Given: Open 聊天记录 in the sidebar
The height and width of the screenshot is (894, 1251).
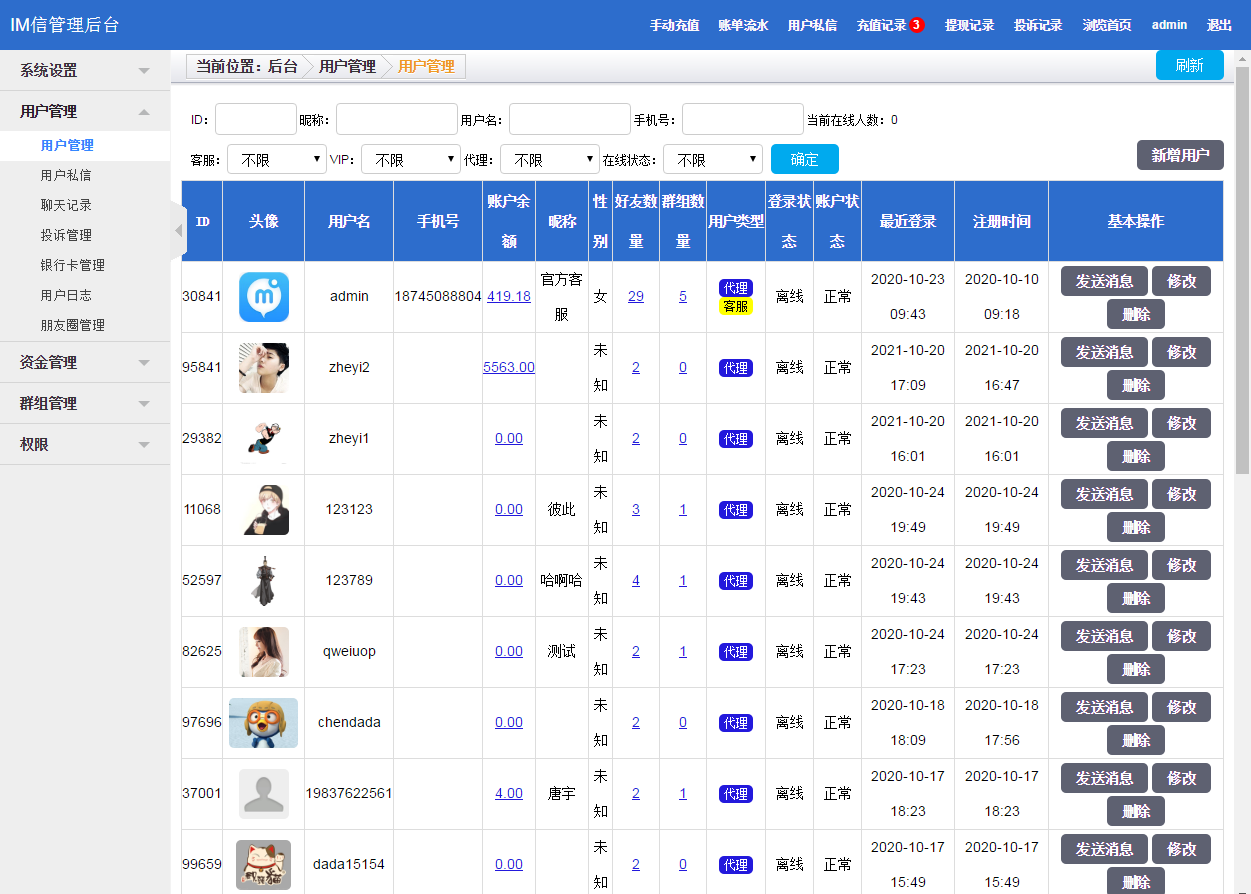Looking at the screenshot, I should [66, 205].
